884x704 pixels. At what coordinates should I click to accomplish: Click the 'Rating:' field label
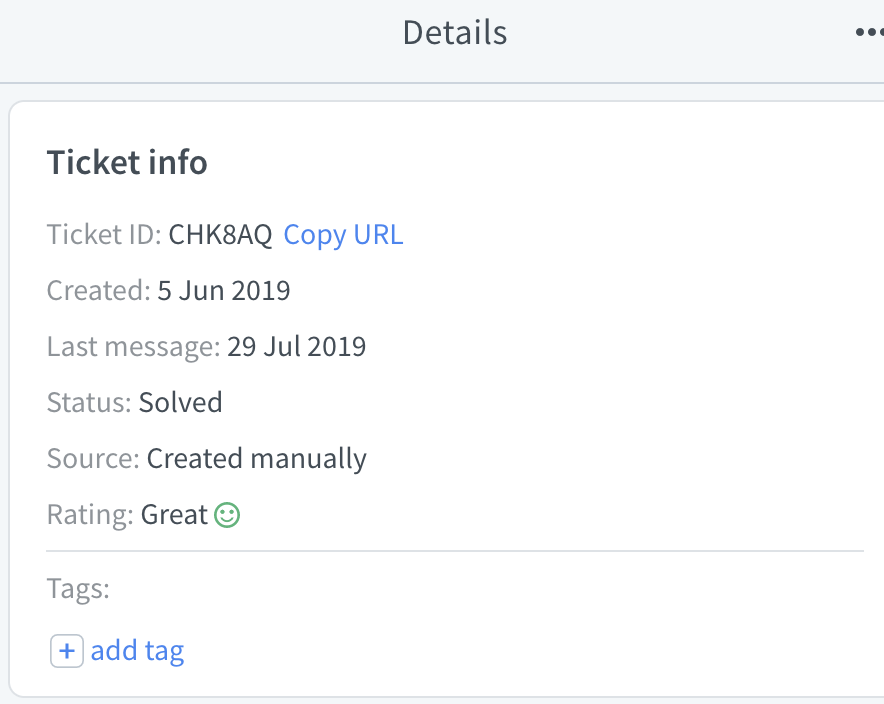(x=90, y=515)
